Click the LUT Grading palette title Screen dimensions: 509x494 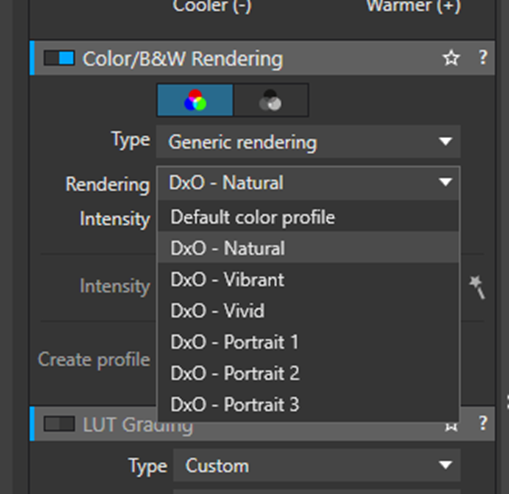(x=138, y=425)
